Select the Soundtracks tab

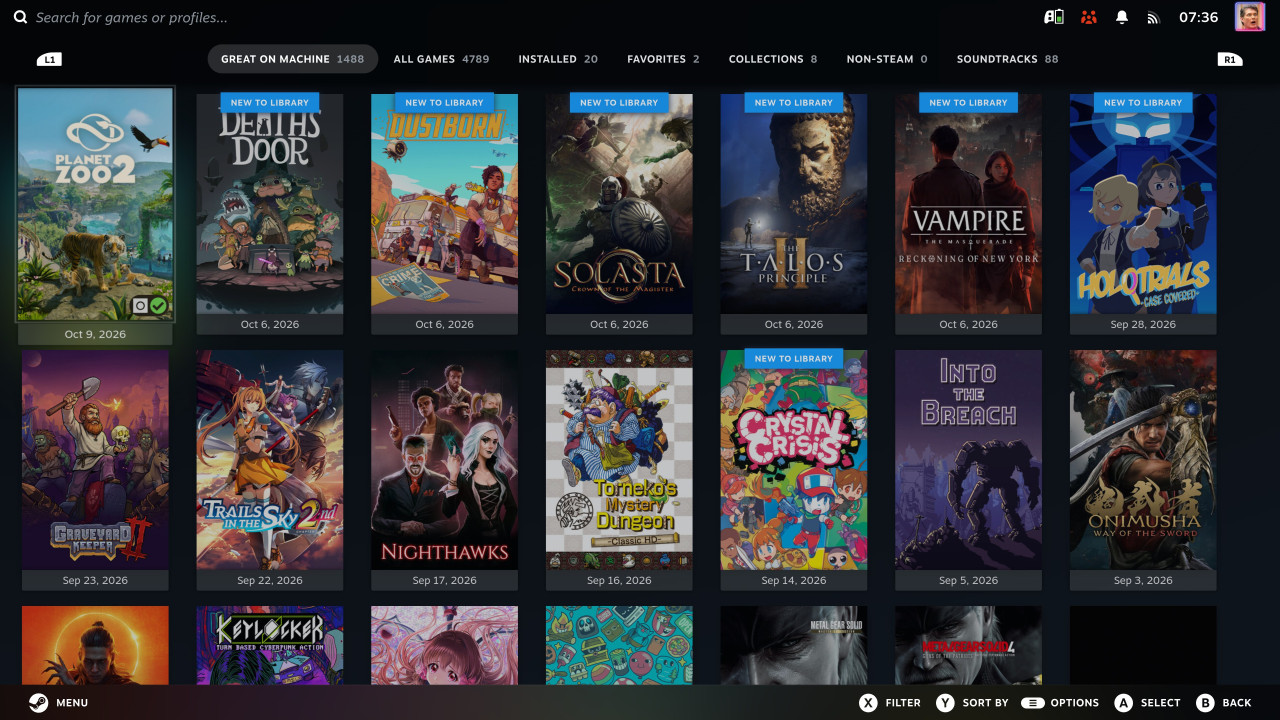1007,59
